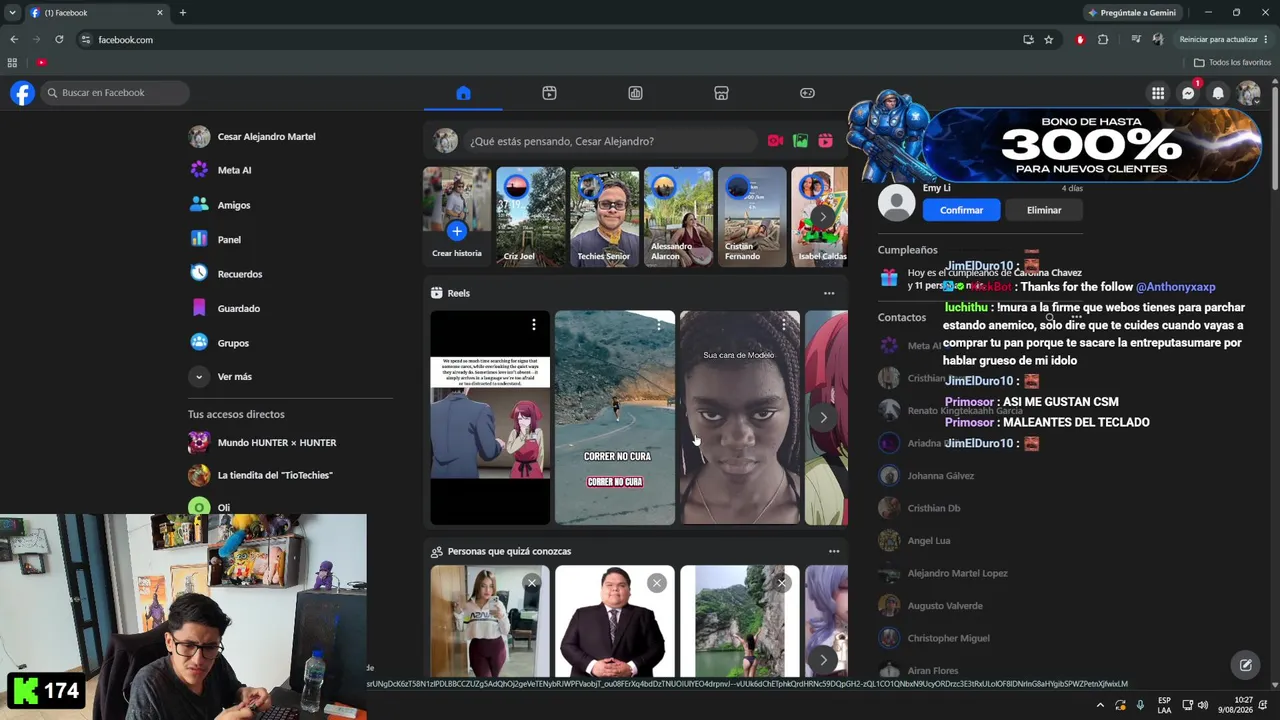Go back to the previous page
This screenshot has height=720, width=1280.
pyautogui.click(x=14, y=40)
